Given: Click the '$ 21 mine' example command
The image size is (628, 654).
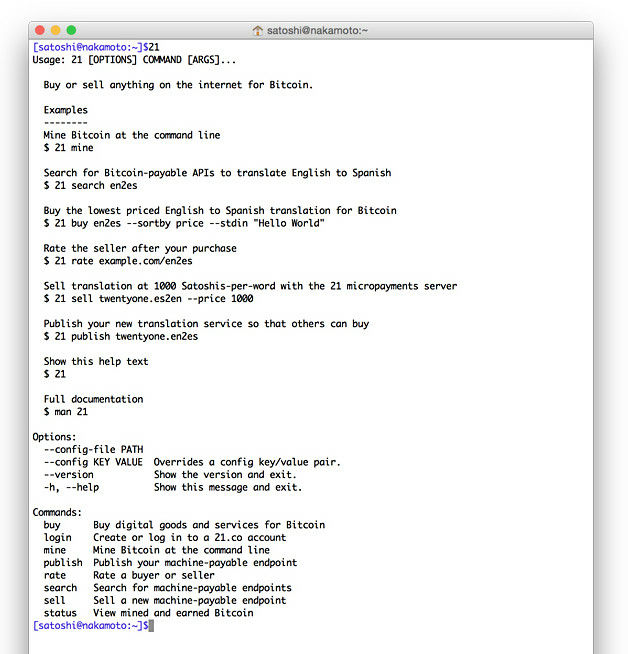Looking at the screenshot, I should tap(68, 148).
